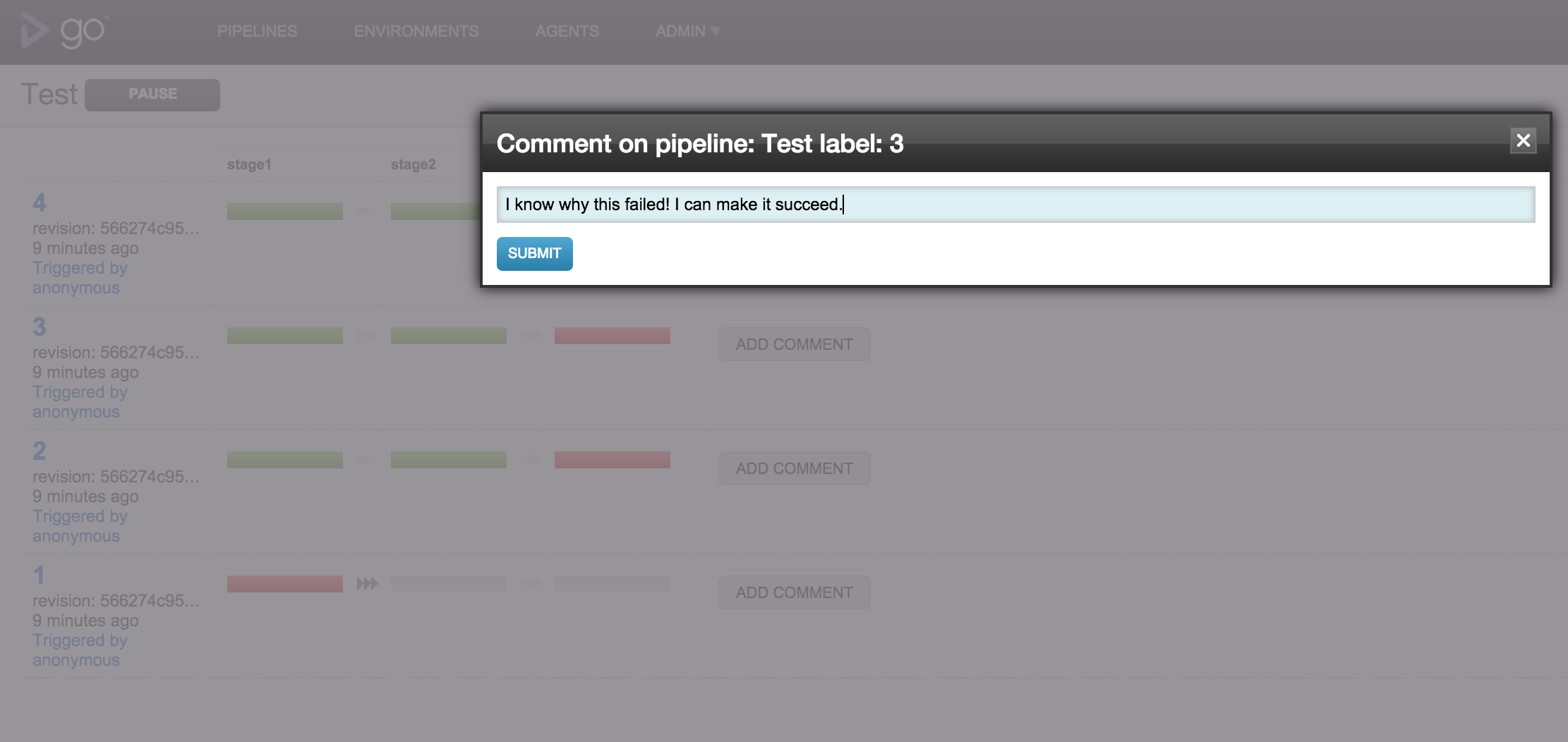Select the red failed stage1 bar of pipeline 1
Image resolution: width=1568 pixels, height=742 pixels.
click(285, 583)
